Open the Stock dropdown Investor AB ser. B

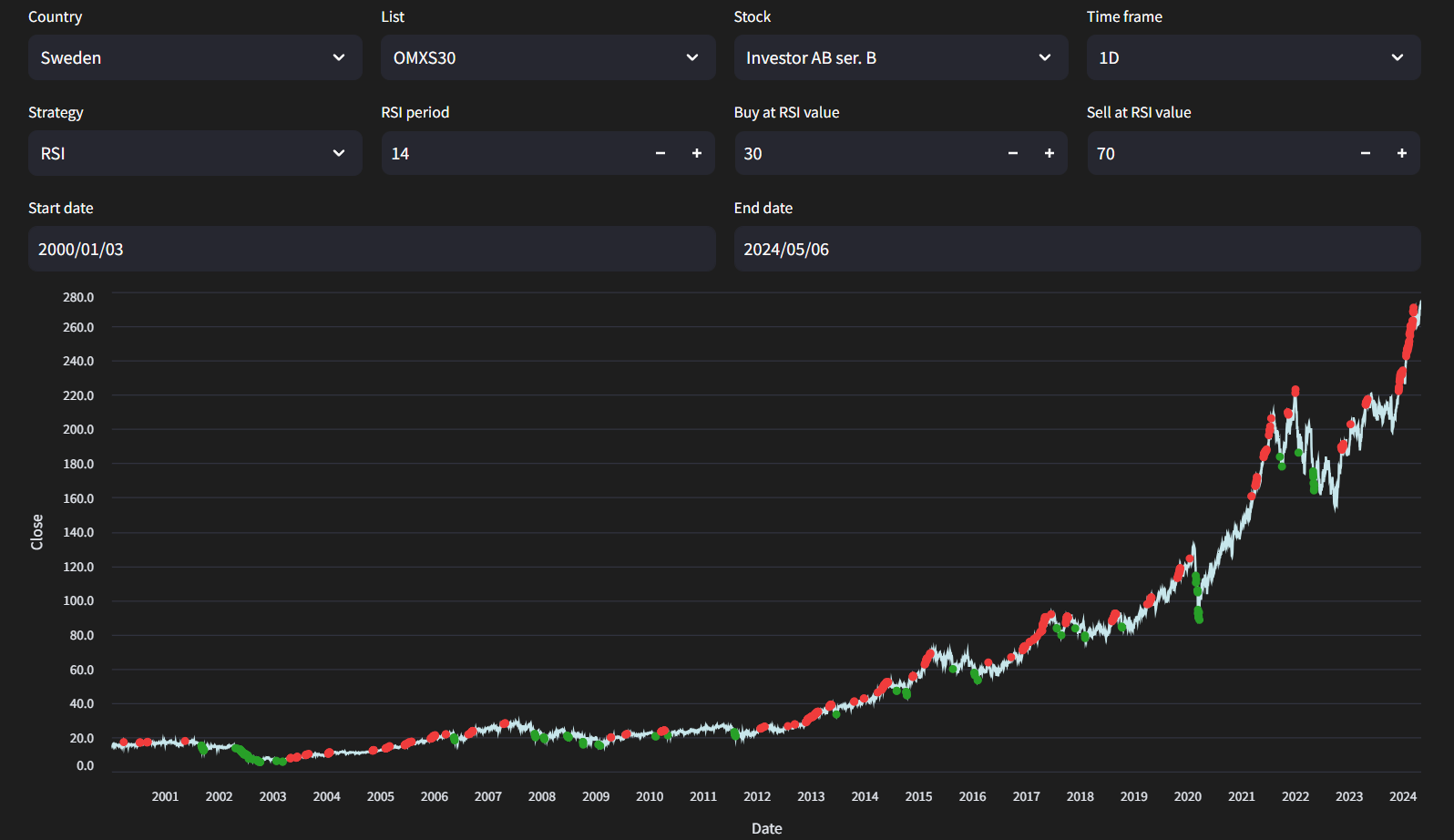(x=901, y=57)
